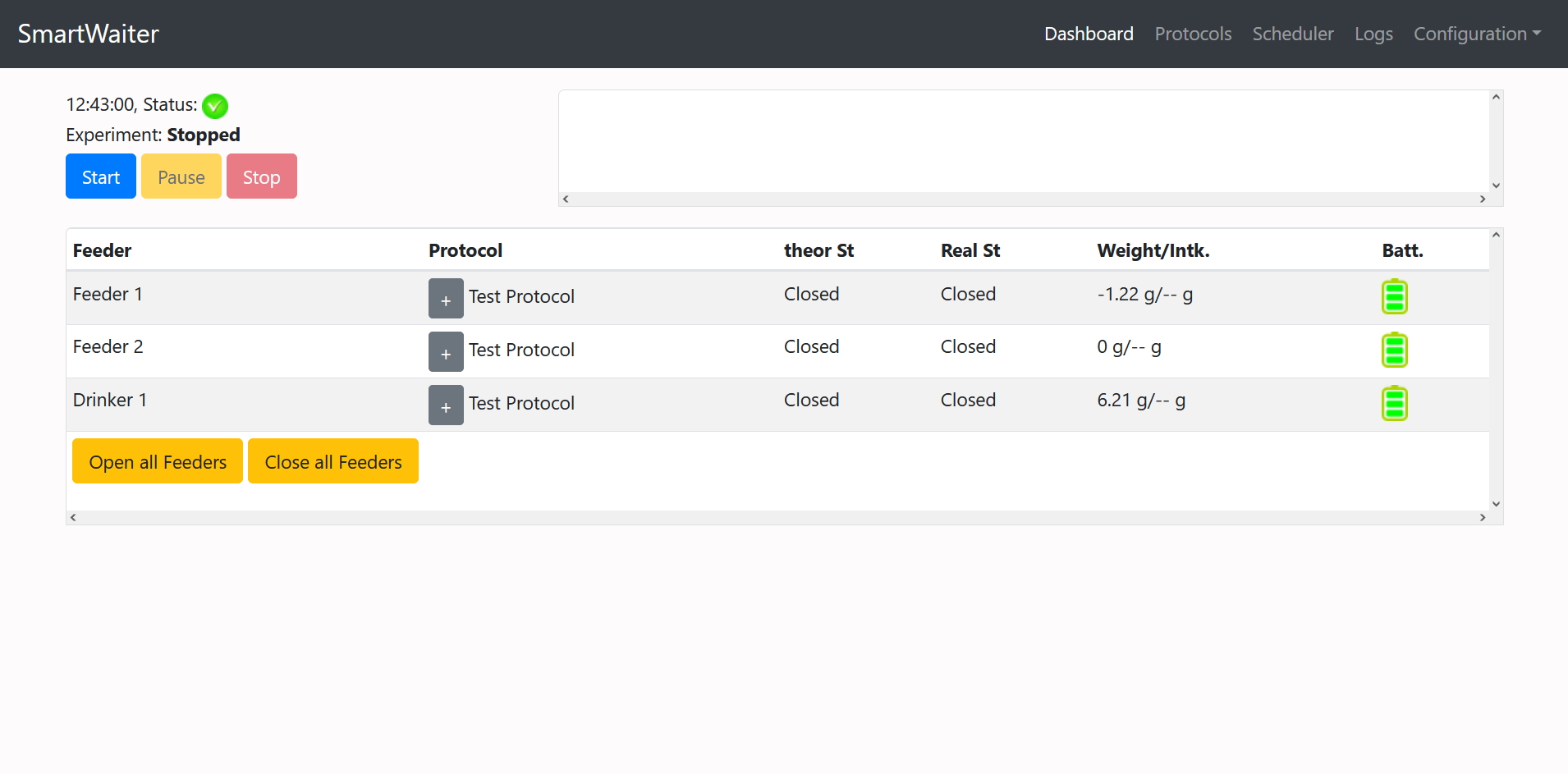Image resolution: width=1568 pixels, height=774 pixels.
Task: Expand Feeder 1 protocol with plus button
Action: point(446,299)
